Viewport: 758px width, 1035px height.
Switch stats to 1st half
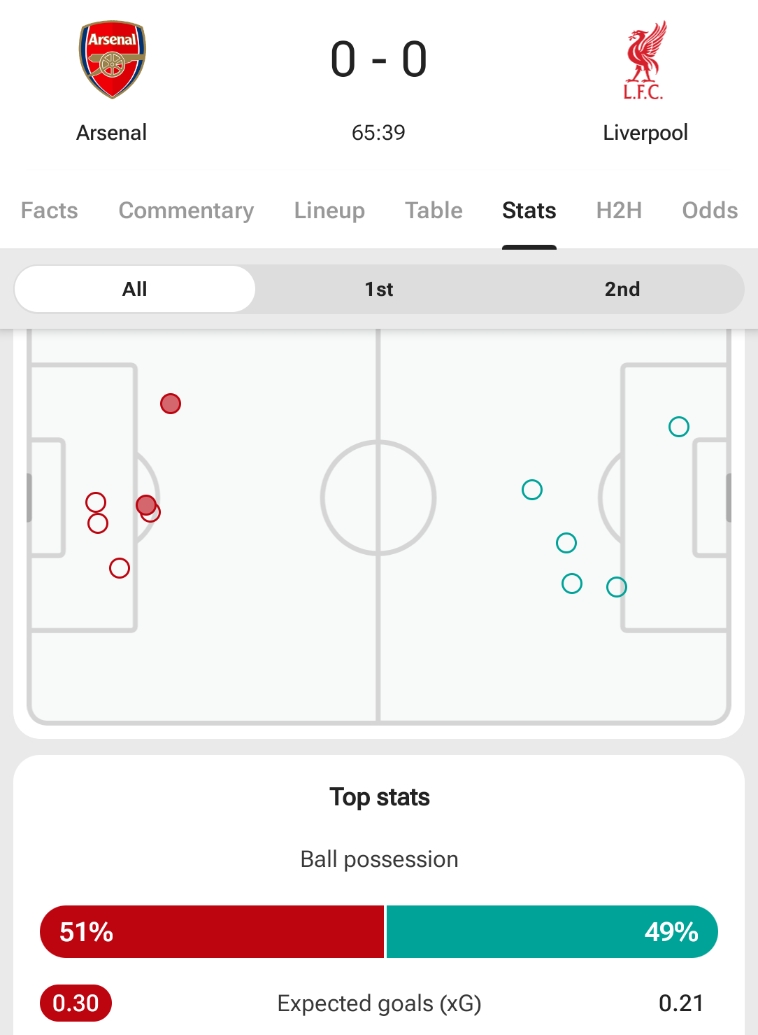pyautogui.click(x=379, y=289)
